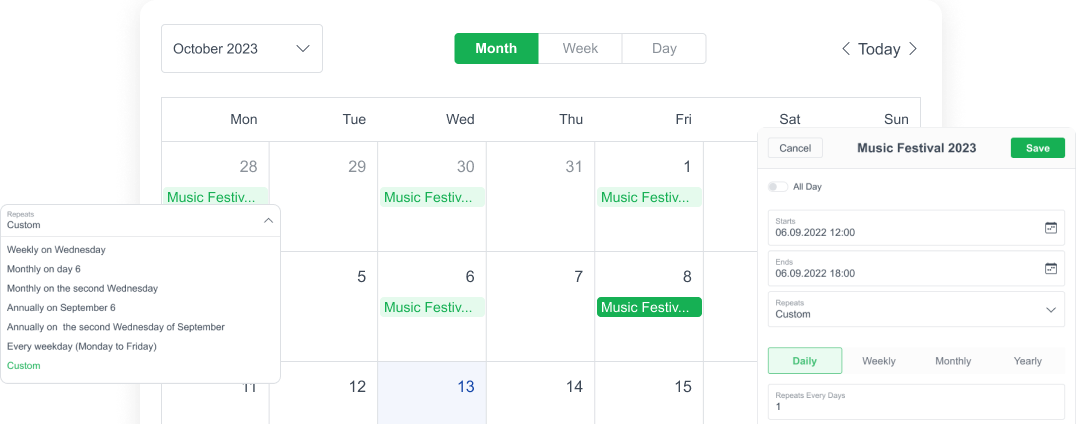
Task: Cancel editing the event
Action: [795, 148]
